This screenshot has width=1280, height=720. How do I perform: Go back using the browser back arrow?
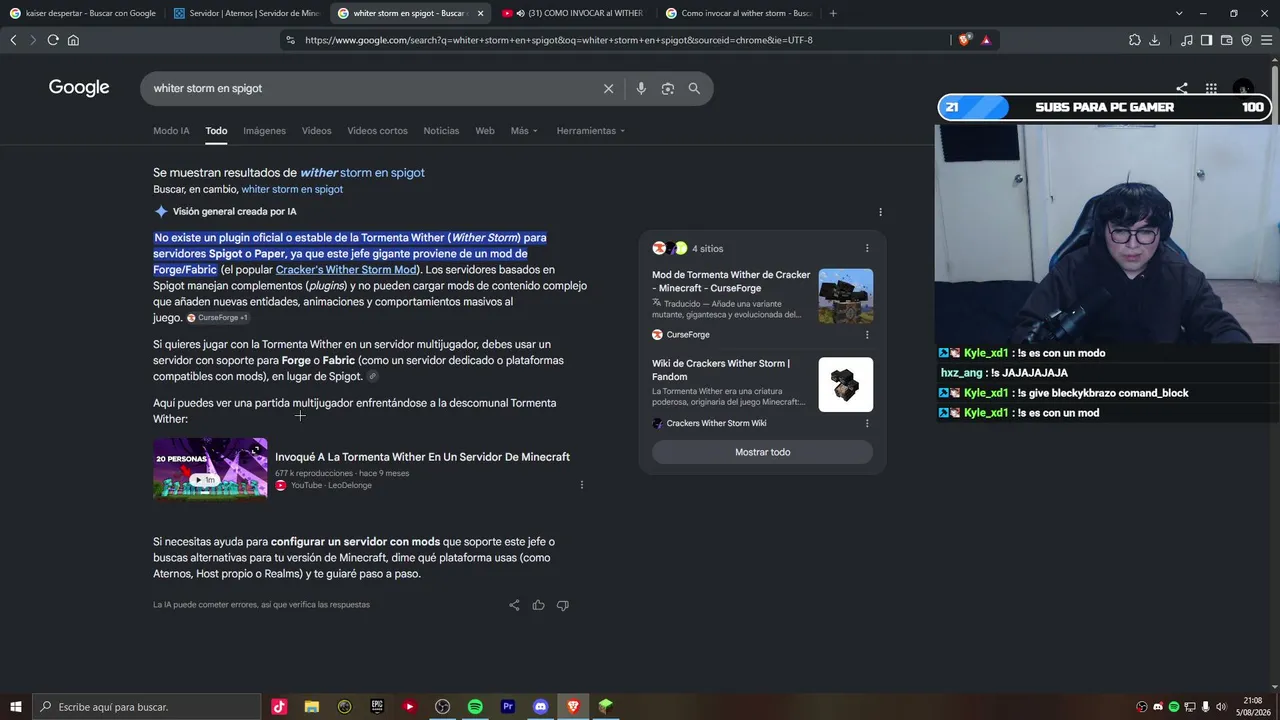click(13, 40)
